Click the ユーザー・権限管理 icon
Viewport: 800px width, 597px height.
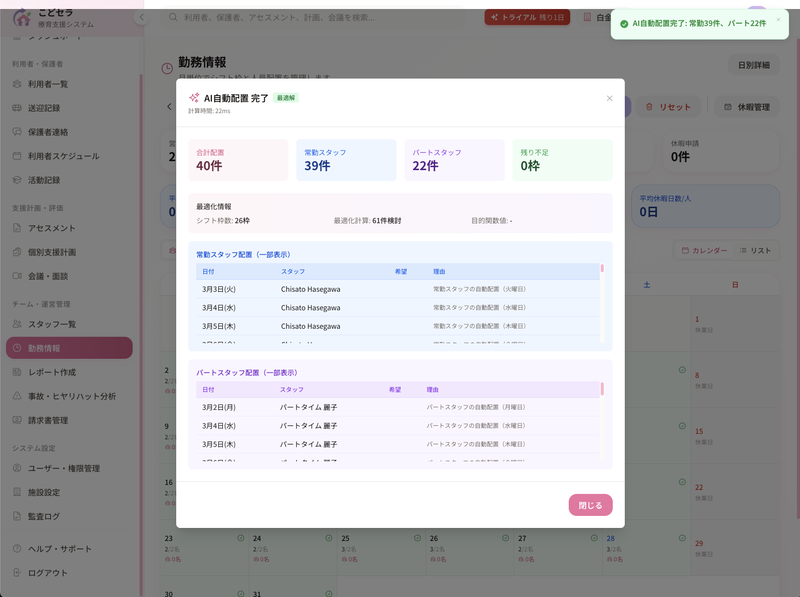[17, 468]
